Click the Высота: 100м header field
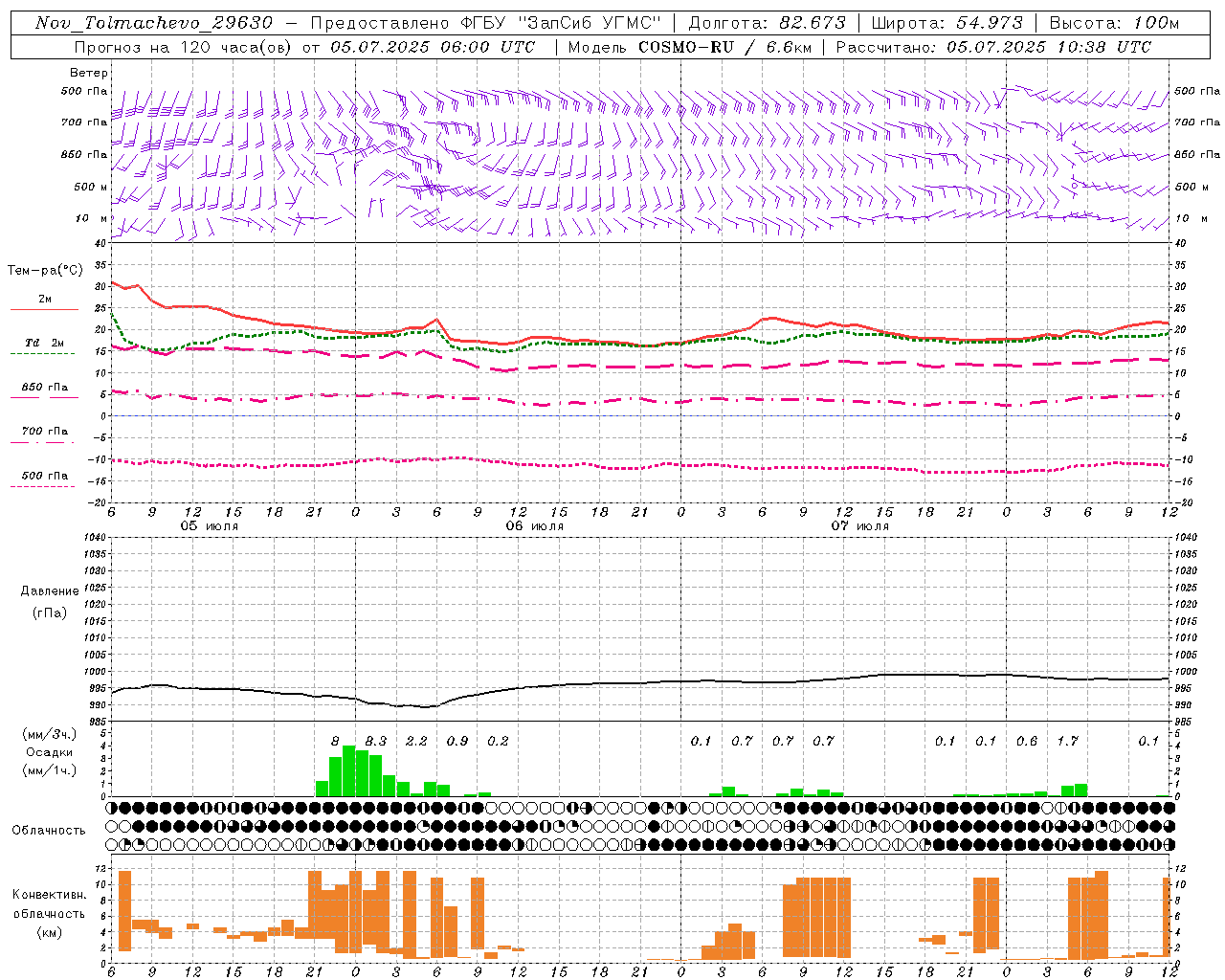 click(1114, 23)
